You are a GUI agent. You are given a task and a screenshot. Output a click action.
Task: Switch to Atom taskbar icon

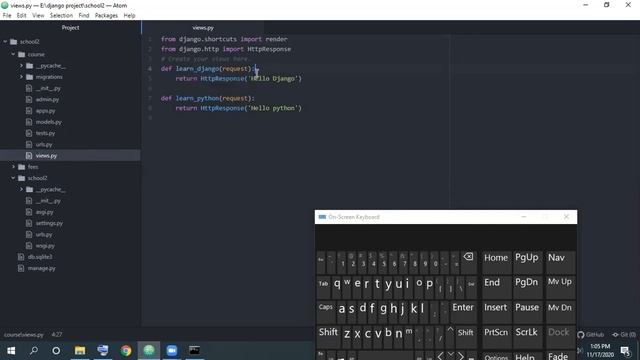149,350
